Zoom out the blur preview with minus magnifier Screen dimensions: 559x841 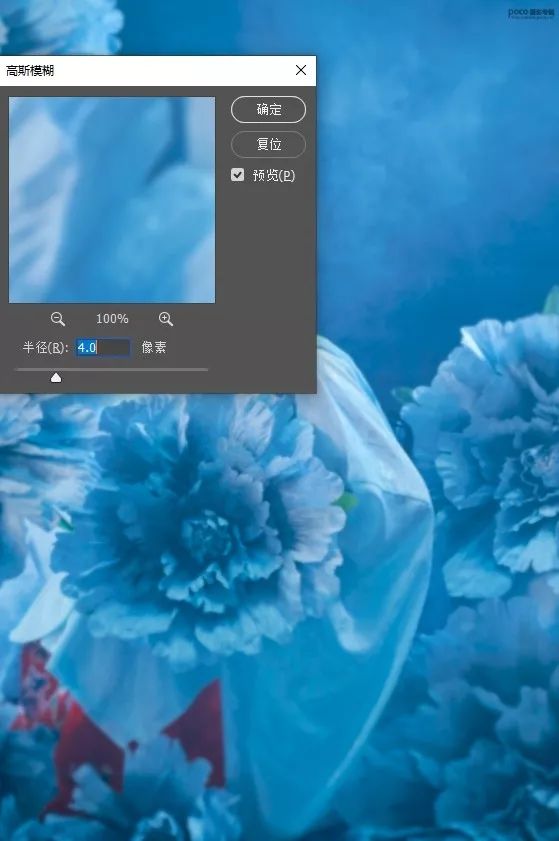(x=57, y=319)
